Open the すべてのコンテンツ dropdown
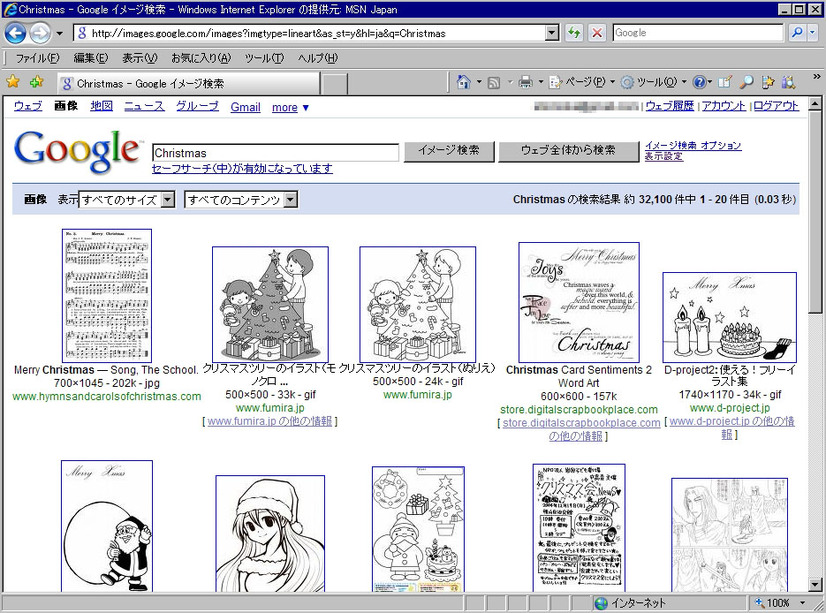Screen dimensions: 826x613 (x=241, y=200)
